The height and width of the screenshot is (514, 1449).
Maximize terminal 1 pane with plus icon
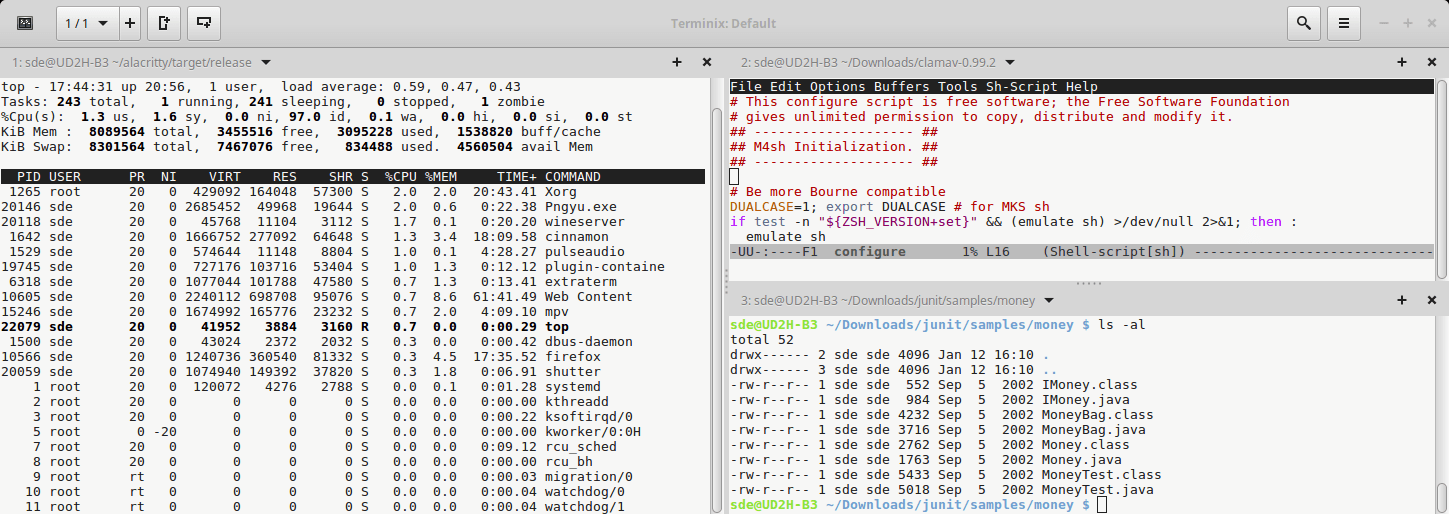pos(677,62)
